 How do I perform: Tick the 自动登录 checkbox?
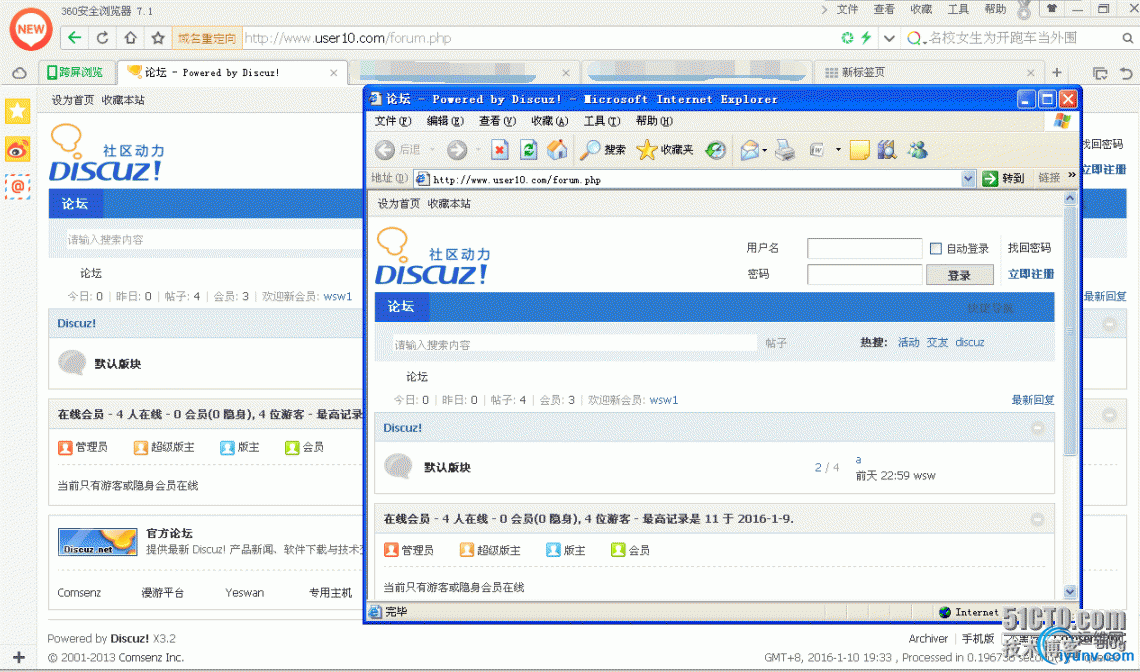(x=936, y=249)
